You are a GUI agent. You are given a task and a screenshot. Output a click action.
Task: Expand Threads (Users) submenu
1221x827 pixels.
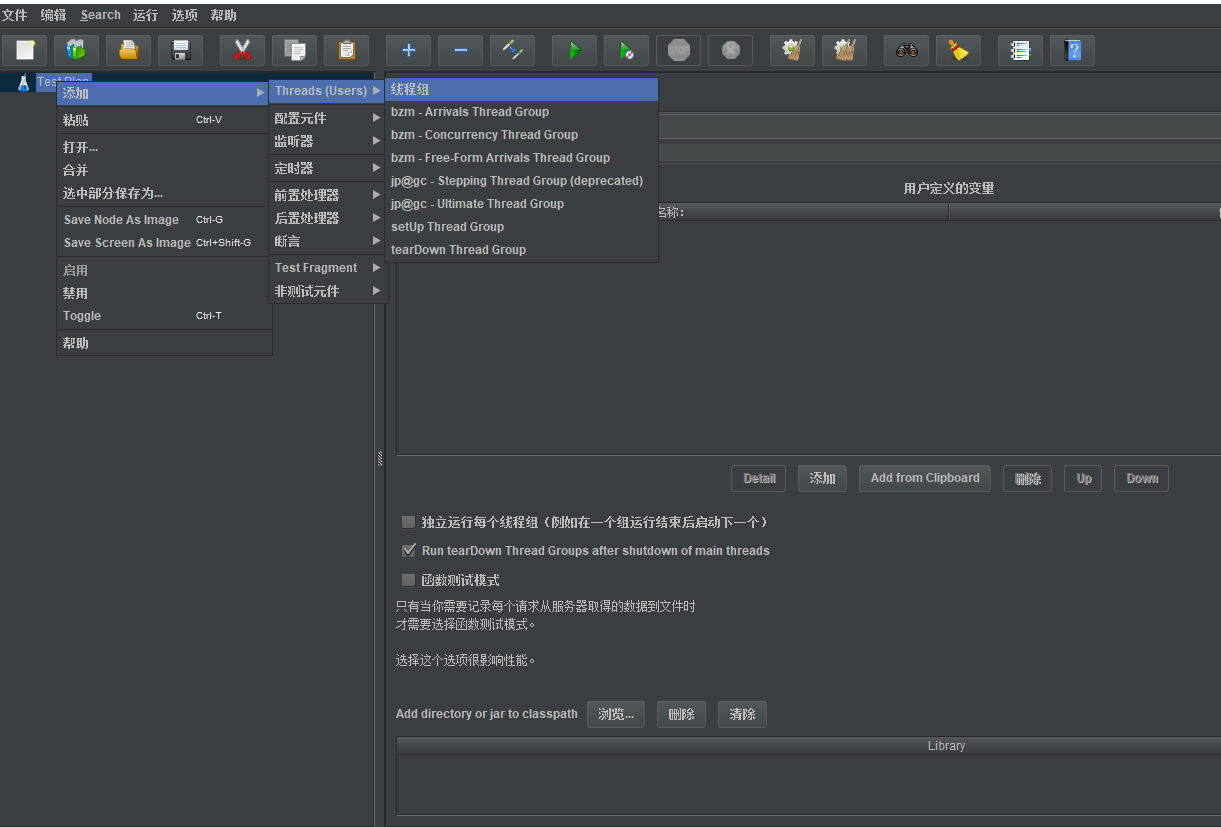328,91
